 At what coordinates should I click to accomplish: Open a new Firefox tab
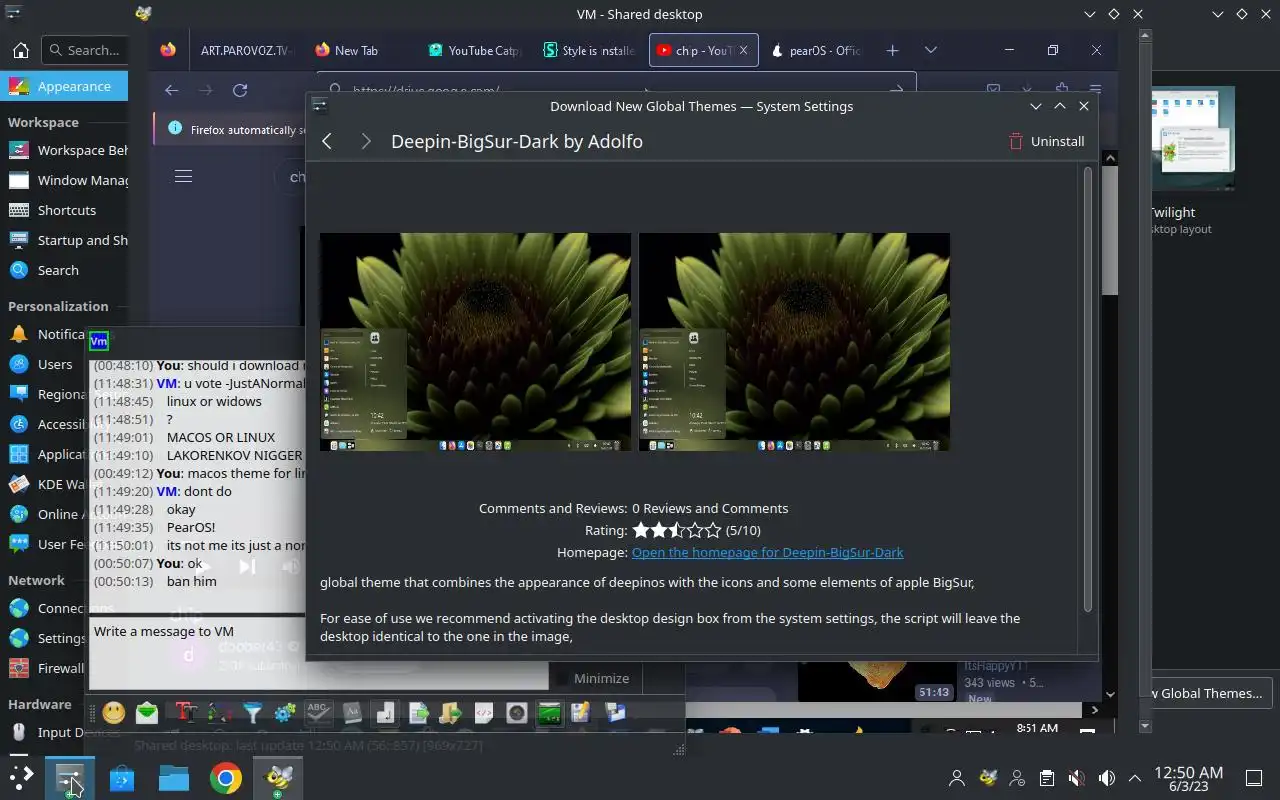892,50
